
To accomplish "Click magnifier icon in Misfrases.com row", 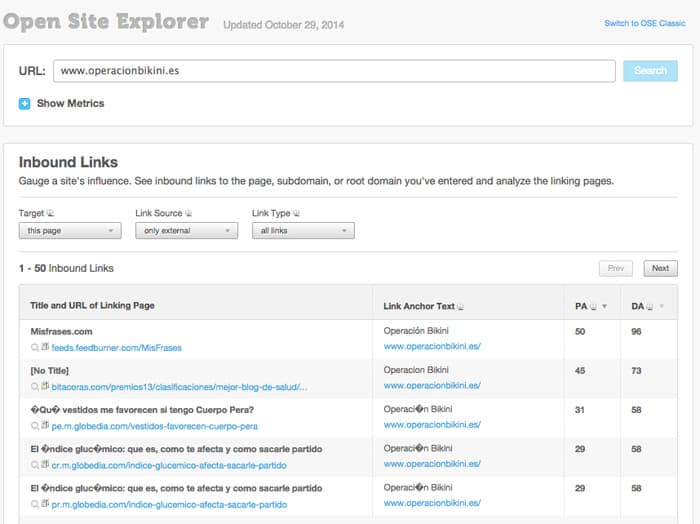I will pos(34,347).
